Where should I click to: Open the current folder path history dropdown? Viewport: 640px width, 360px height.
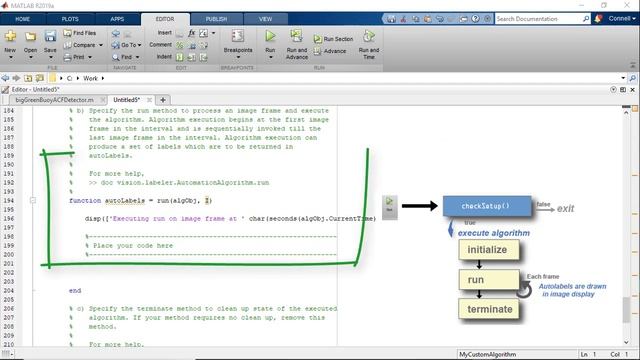tap(623, 78)
